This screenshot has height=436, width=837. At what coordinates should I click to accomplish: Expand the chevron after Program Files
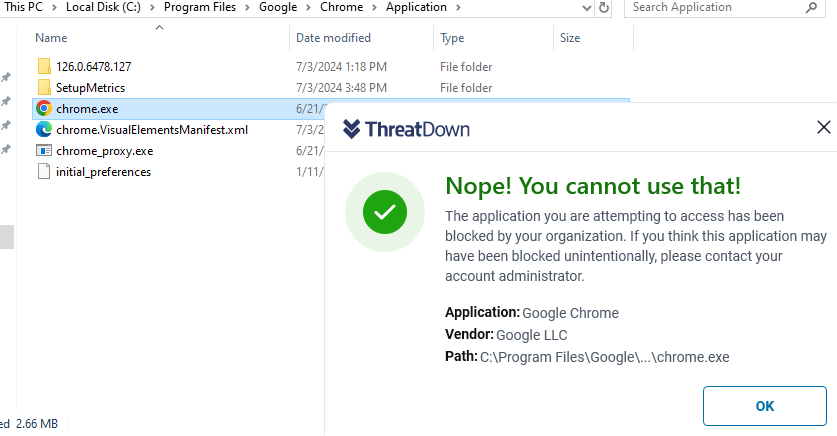pyautogui.click(x=247, y=7)
